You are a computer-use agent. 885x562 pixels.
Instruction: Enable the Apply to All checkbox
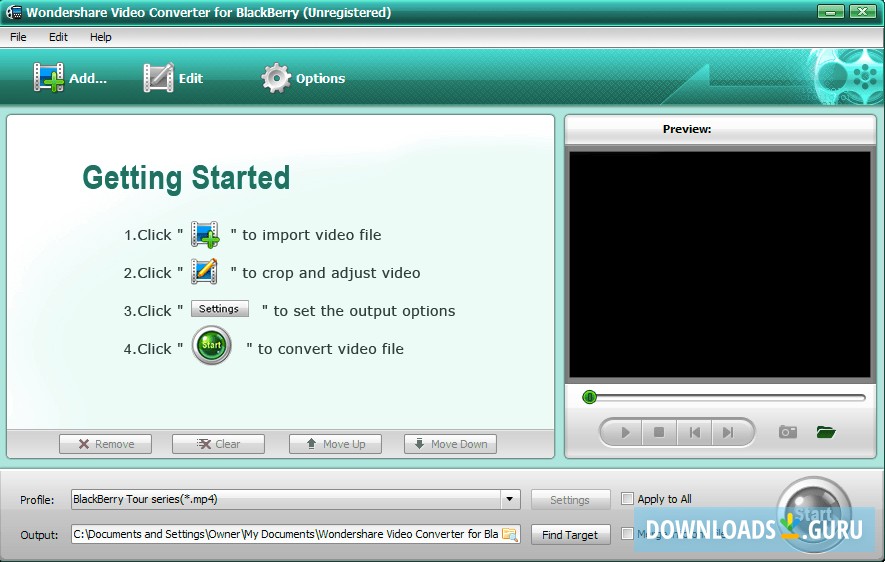[x=627, y=499]
